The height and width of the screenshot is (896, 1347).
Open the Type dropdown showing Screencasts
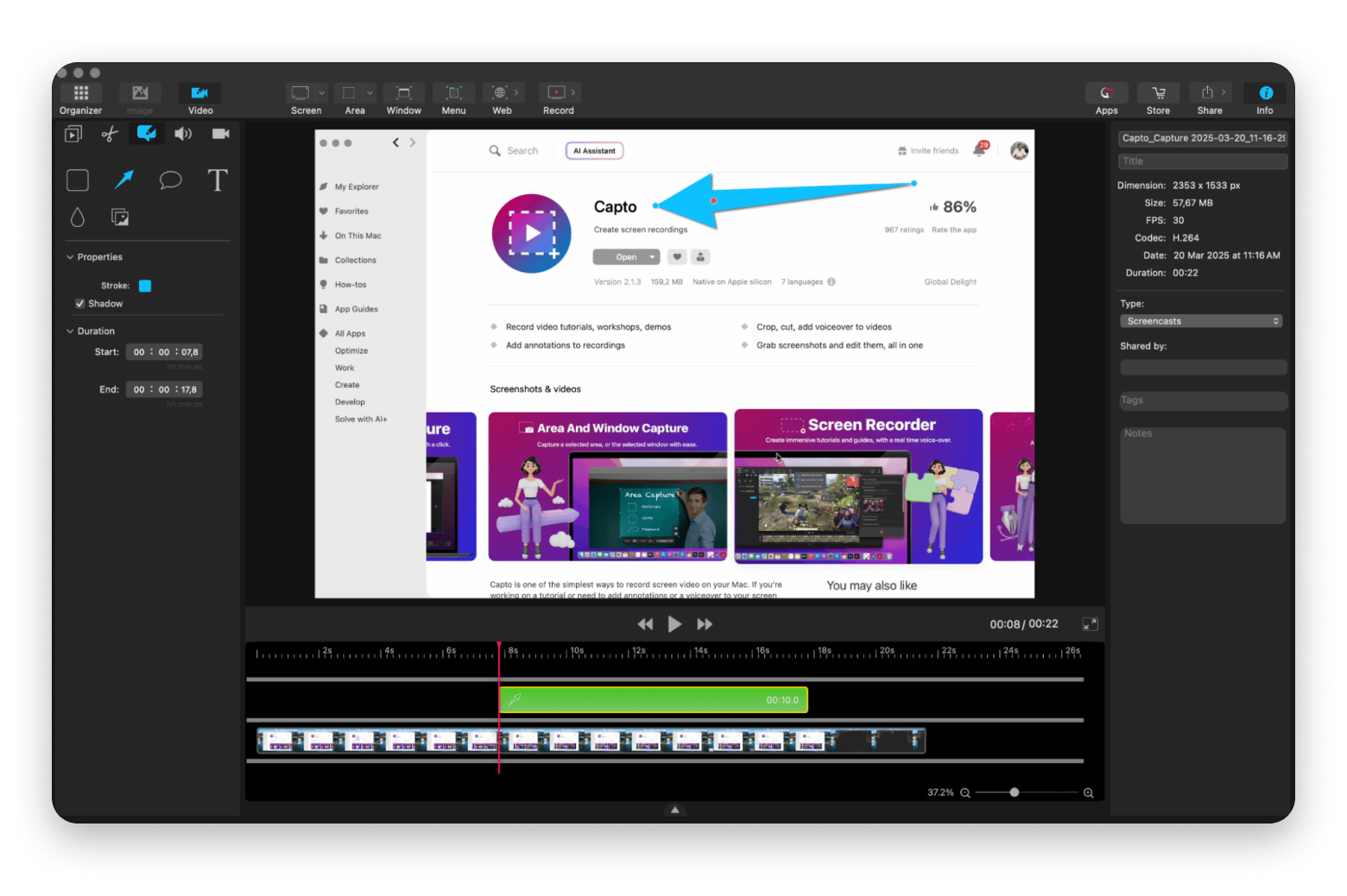pyautogui.click(x=1200, y=321)
